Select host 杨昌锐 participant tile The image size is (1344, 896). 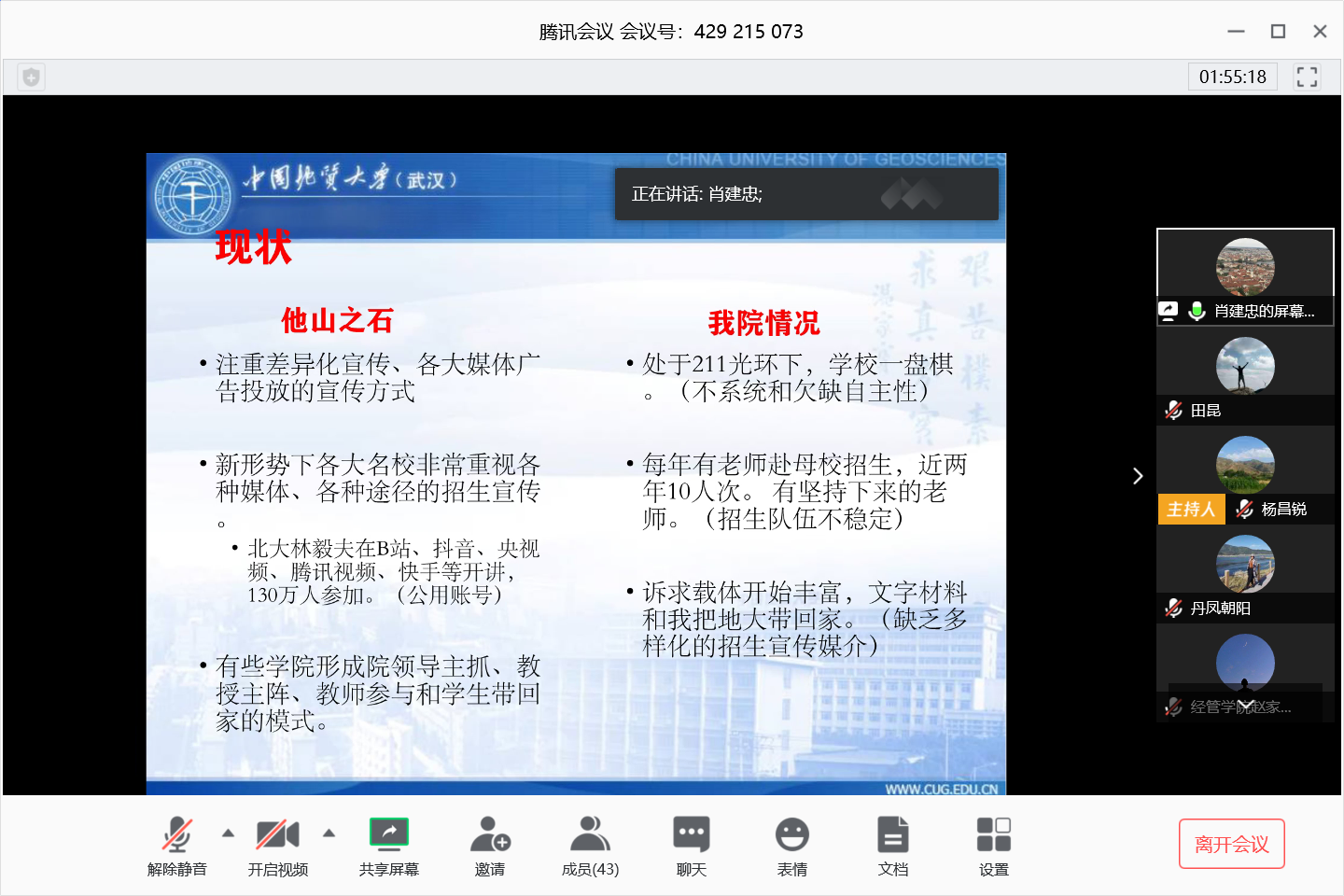(x=1245, y=475)
